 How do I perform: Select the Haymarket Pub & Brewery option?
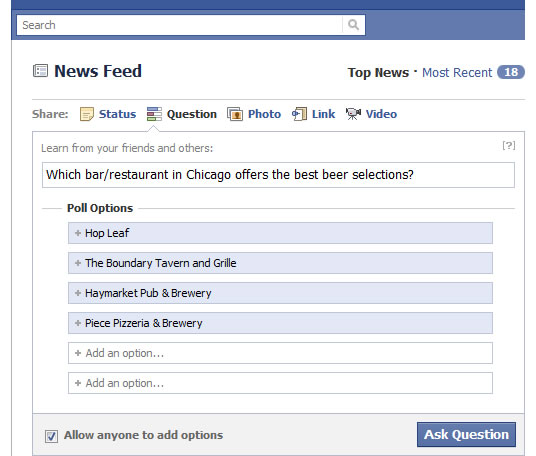coord(280,293)
